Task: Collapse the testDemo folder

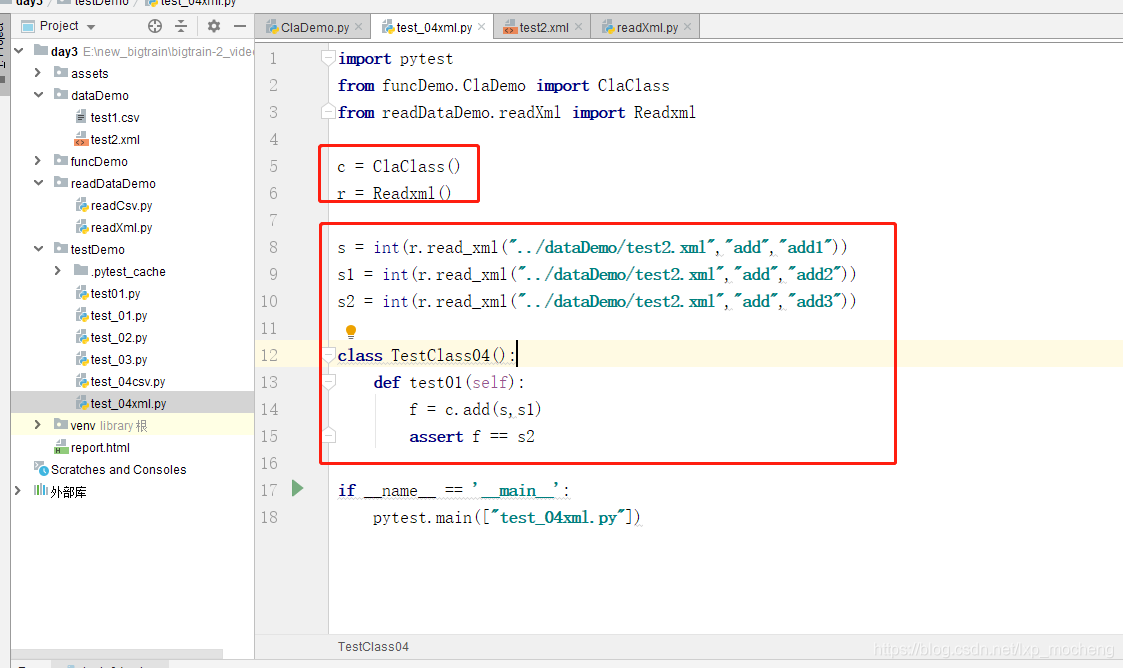Action: (x=37, y=249)
